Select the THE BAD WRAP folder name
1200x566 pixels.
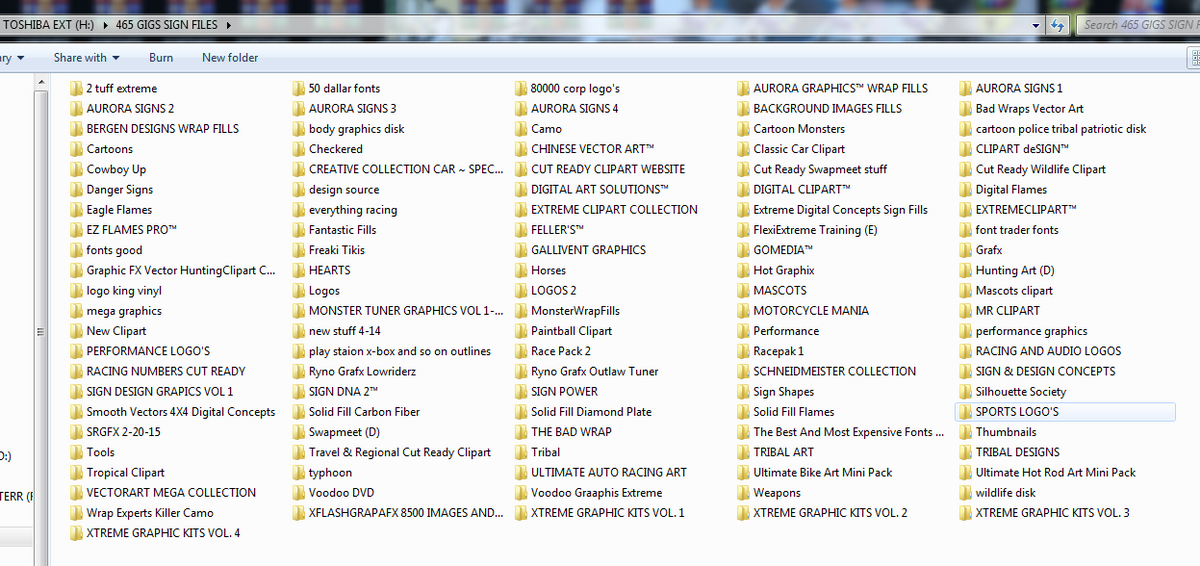click(x=572, y=432)
